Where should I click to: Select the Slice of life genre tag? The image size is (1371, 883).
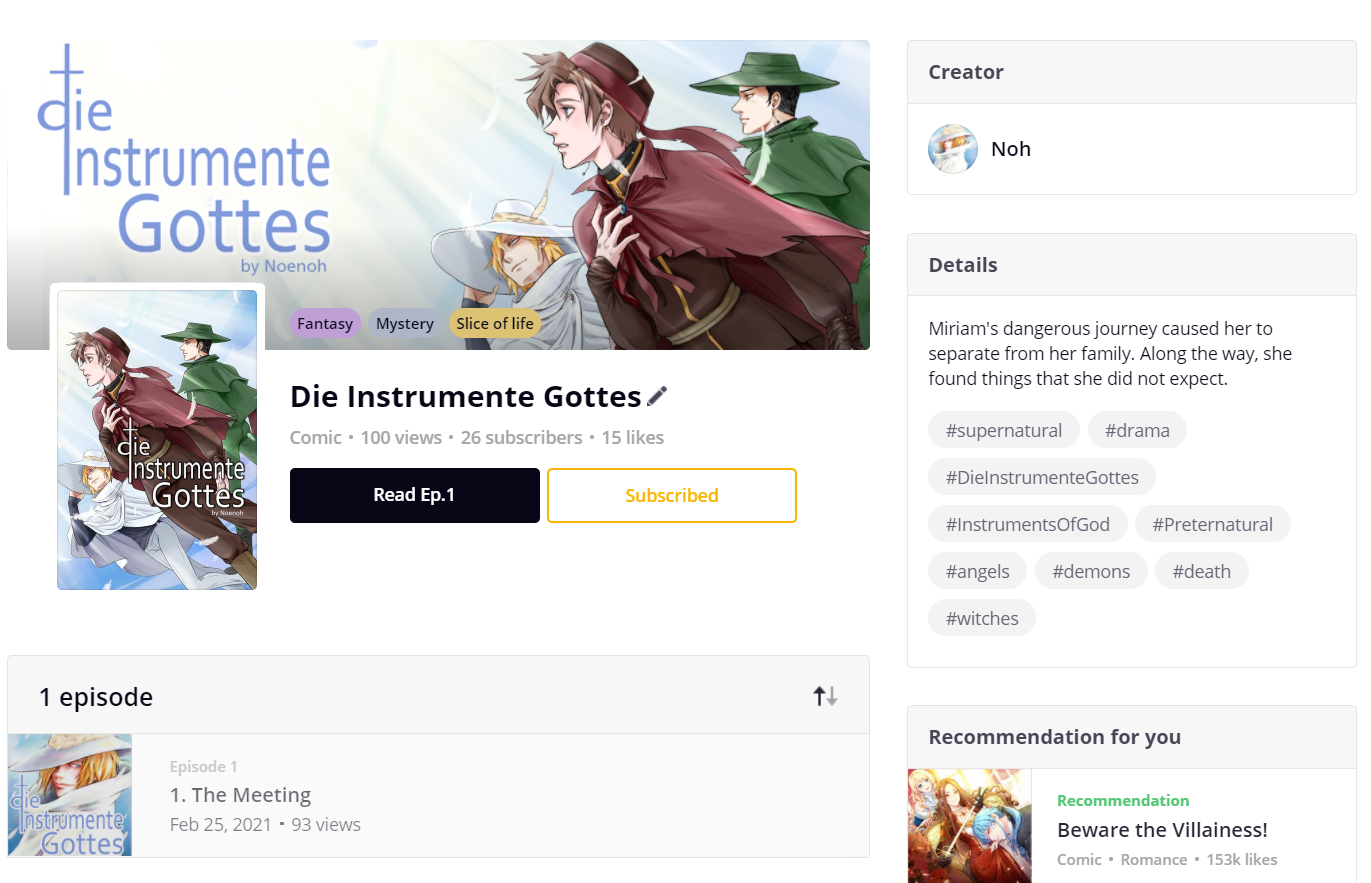coord(494,323)
